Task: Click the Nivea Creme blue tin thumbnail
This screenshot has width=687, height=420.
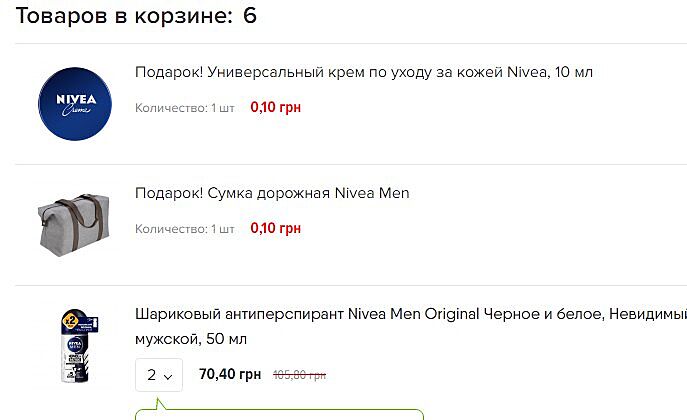Action: 73,103
